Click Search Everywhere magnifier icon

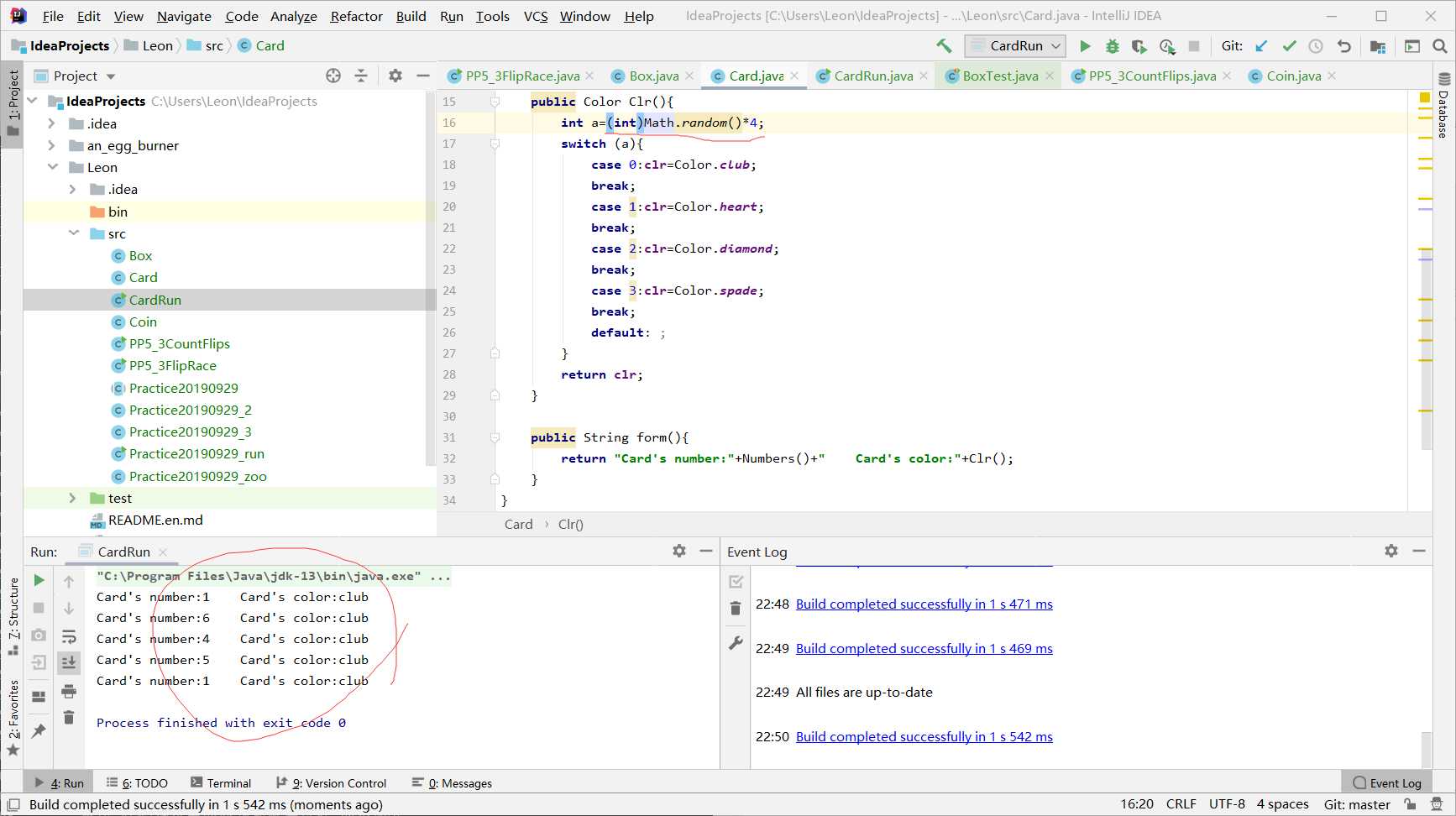click(x=1439, y=46)
